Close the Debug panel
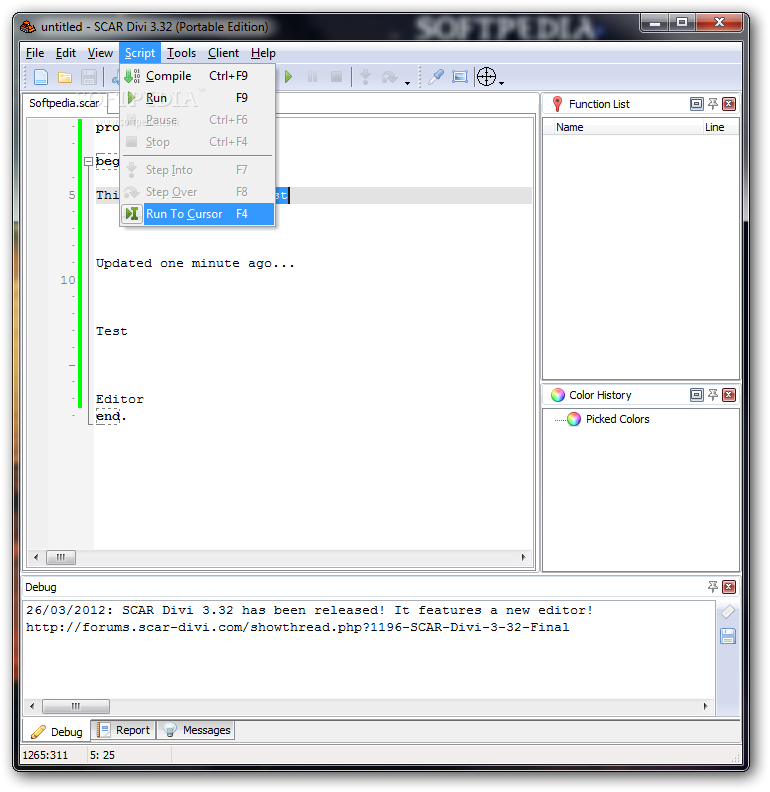Viewport: 770px width, 792px height. (729, 587)
